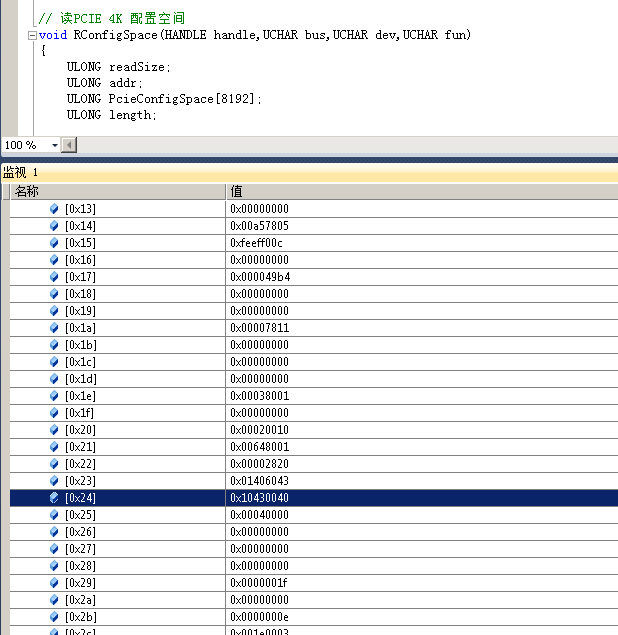The width and height of the screenshot is (618, 635).
Task: Open the 100 % zoom dropdown
Action: (55, 145)
